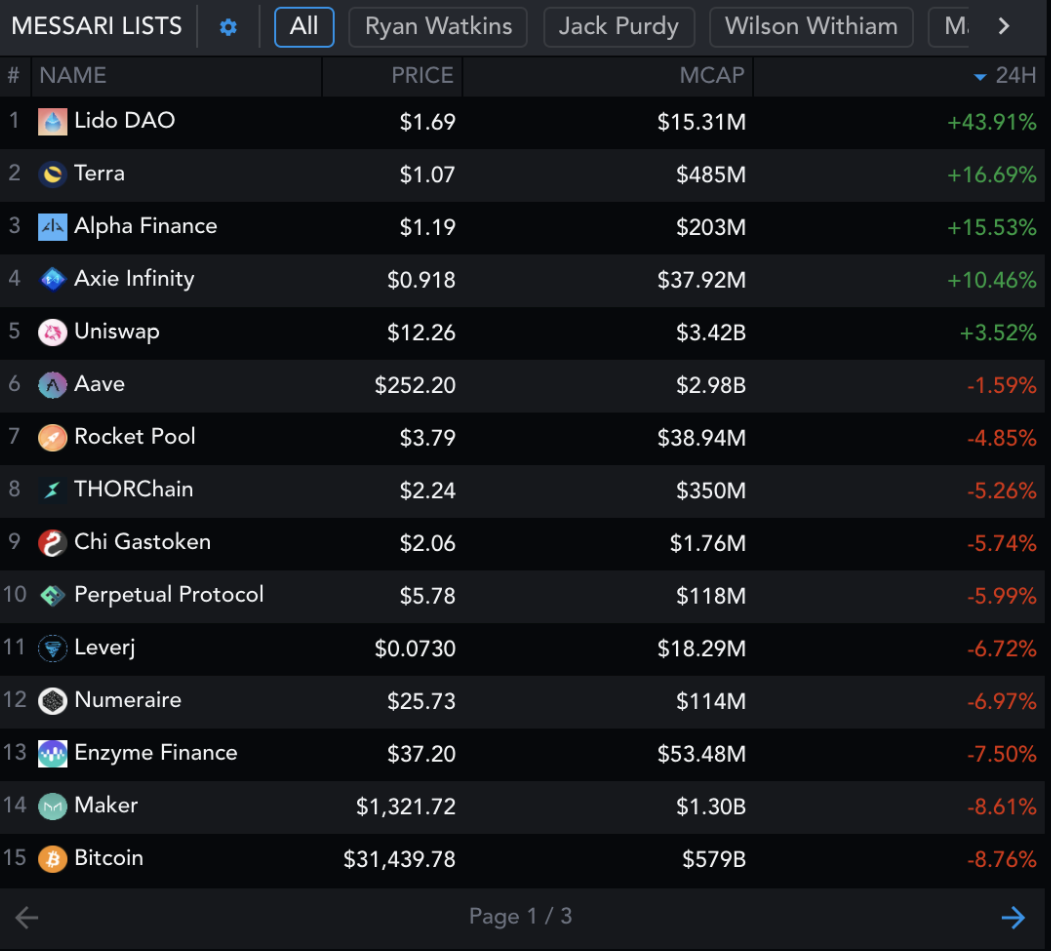Click the Numeraire logo icon
The image size is (1051, 951).
coord(52,700)
